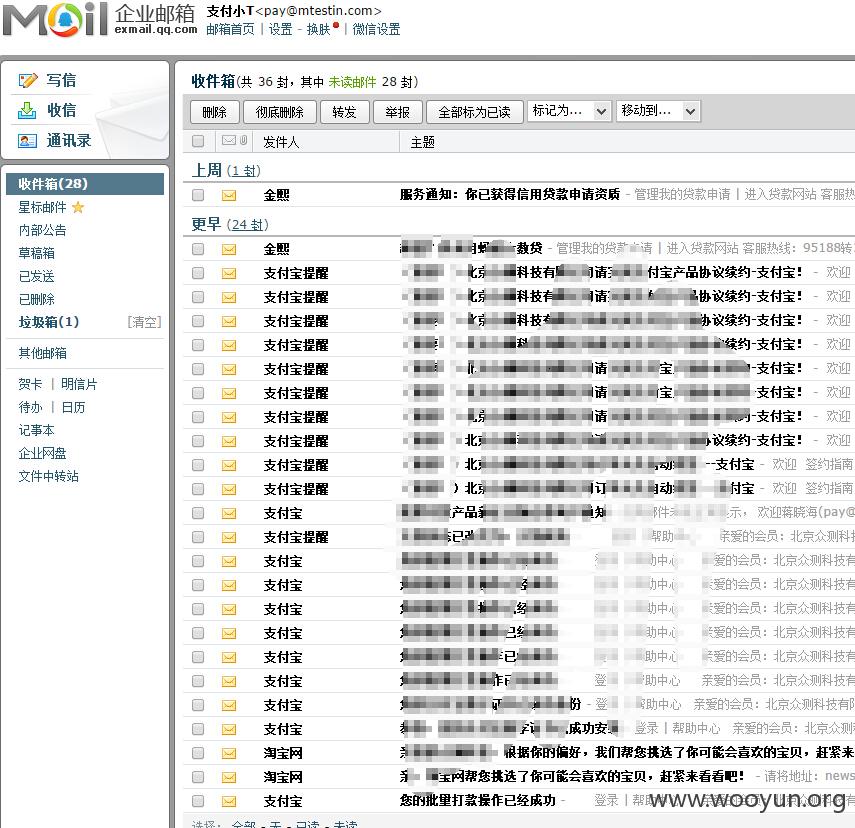Click the envelope icon on the 您的批量打款操作已经成功 row
Screen dimensions: 855x828
click(229, 801)
